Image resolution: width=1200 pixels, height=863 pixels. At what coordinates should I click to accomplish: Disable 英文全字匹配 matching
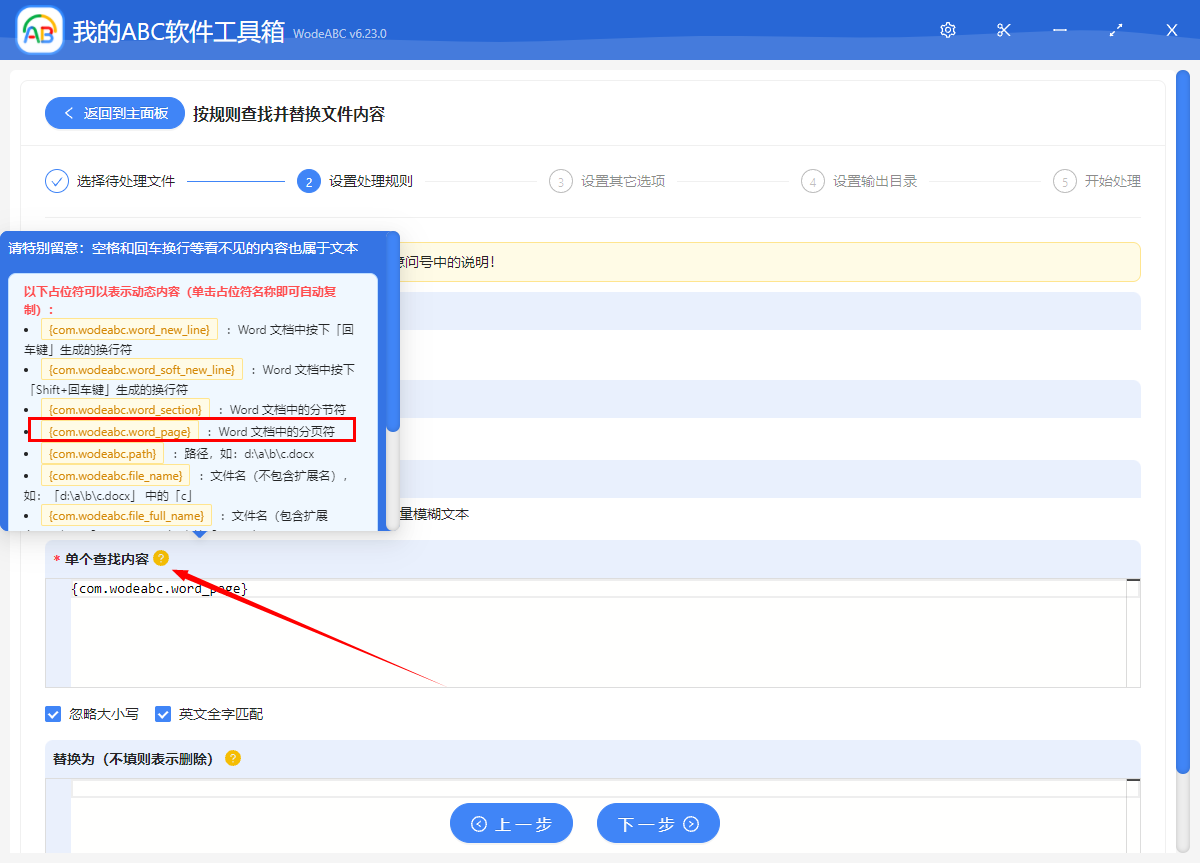163,714
